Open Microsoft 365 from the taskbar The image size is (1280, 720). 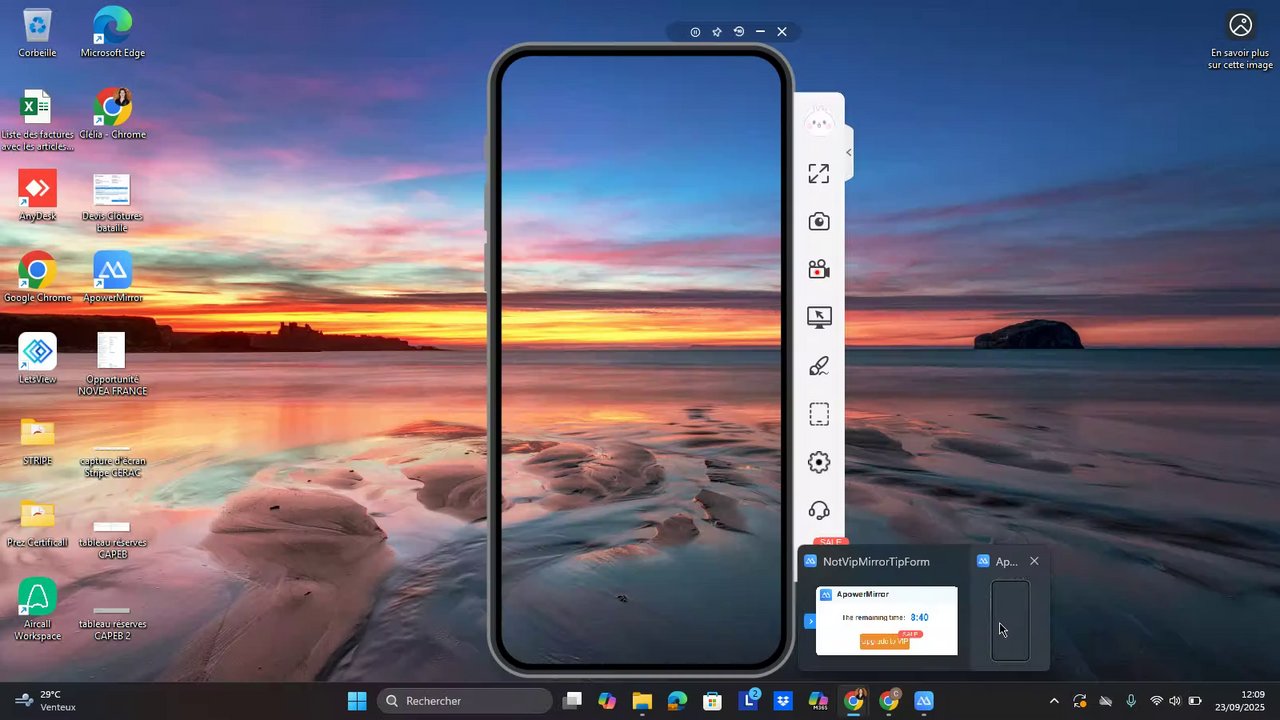pos(818,701)
